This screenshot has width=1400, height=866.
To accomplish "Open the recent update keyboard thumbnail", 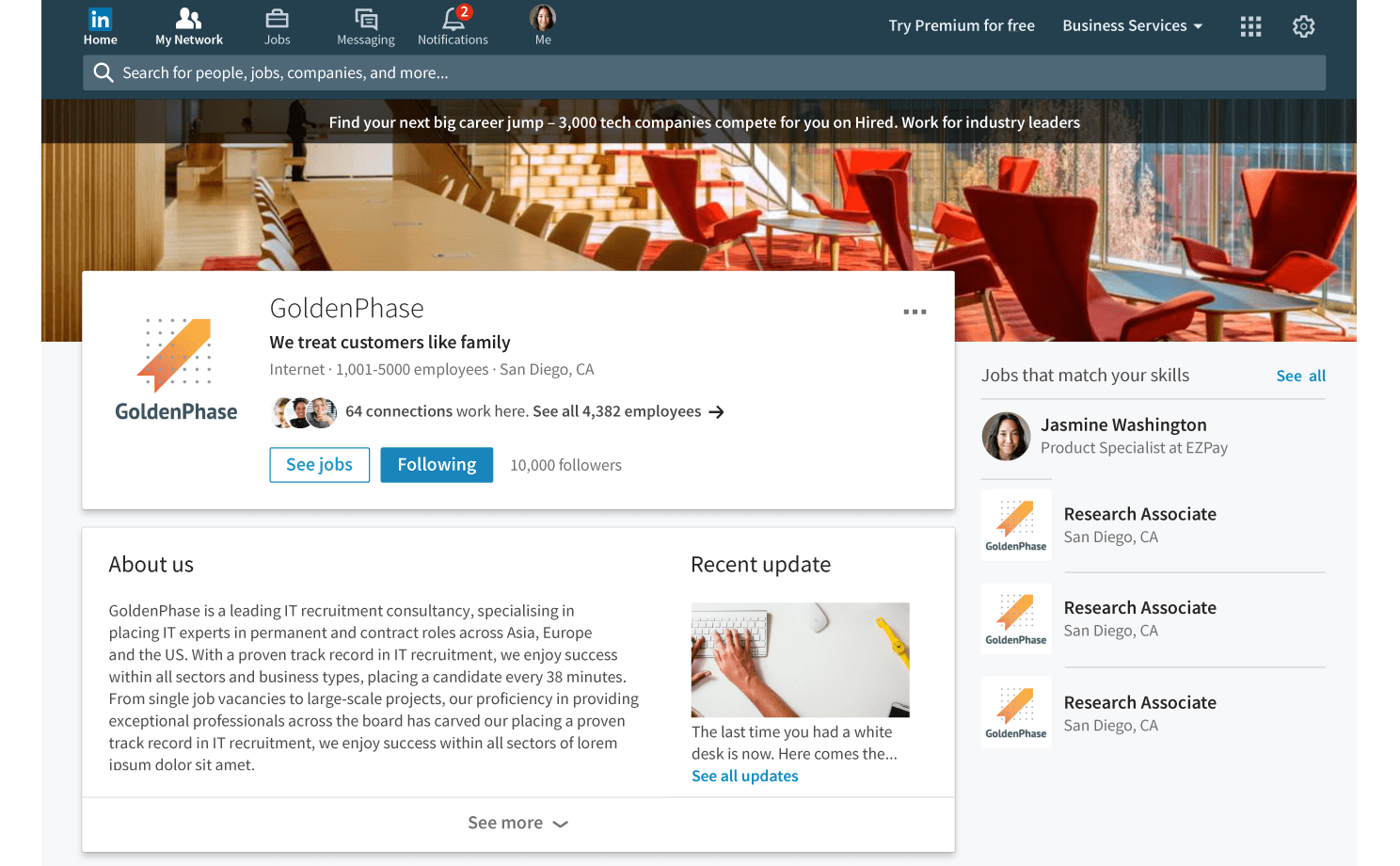I will pyautogui.click(x=800, y=660).
